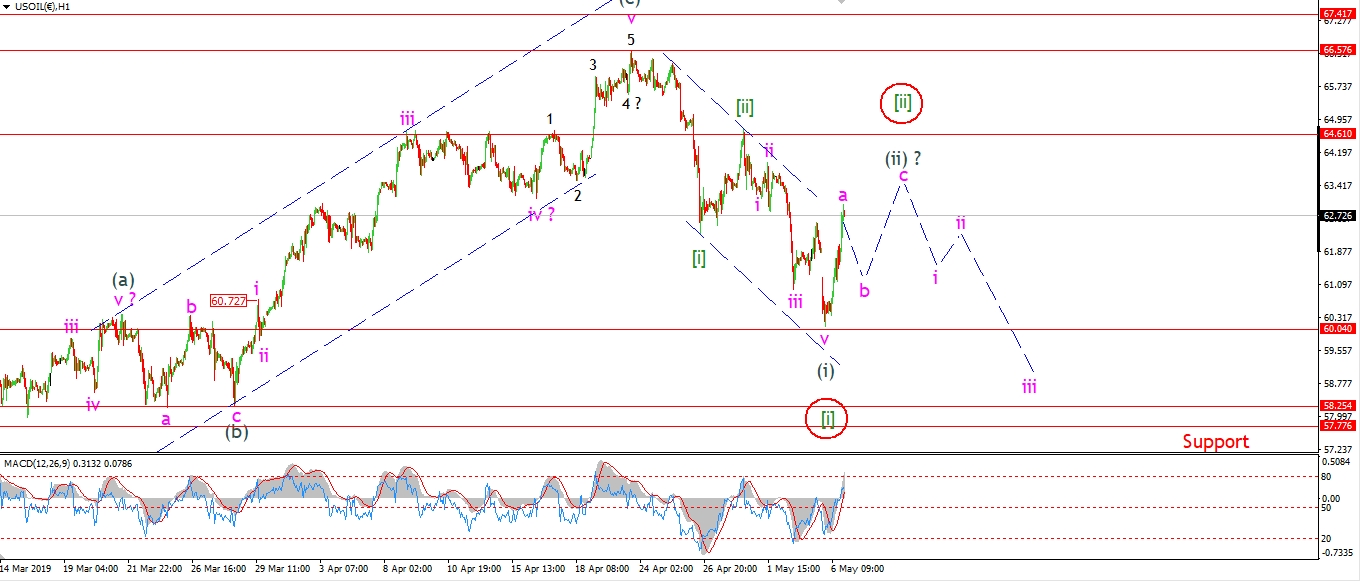Select the 57.776 support price label
1361x581 pixels.
1338,426
